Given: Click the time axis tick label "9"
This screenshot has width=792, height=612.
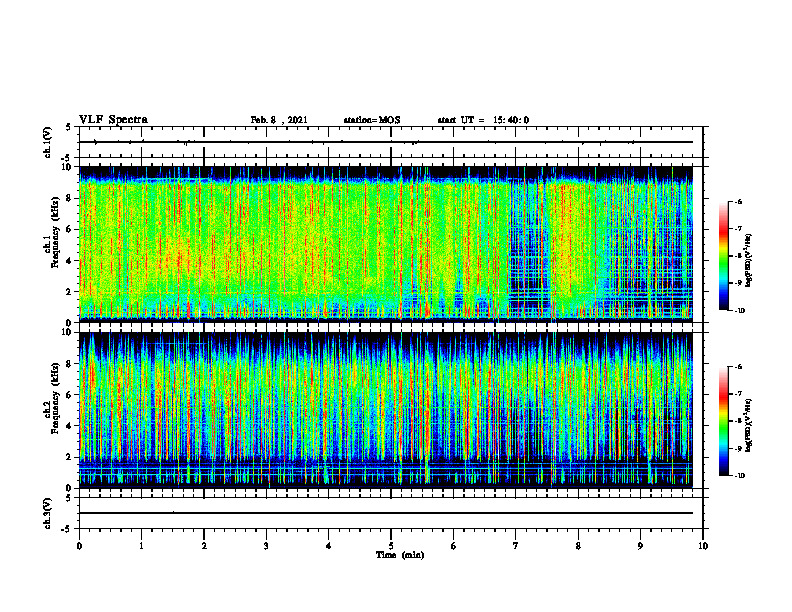Looking at the screenshot, I should pos(640,546).
